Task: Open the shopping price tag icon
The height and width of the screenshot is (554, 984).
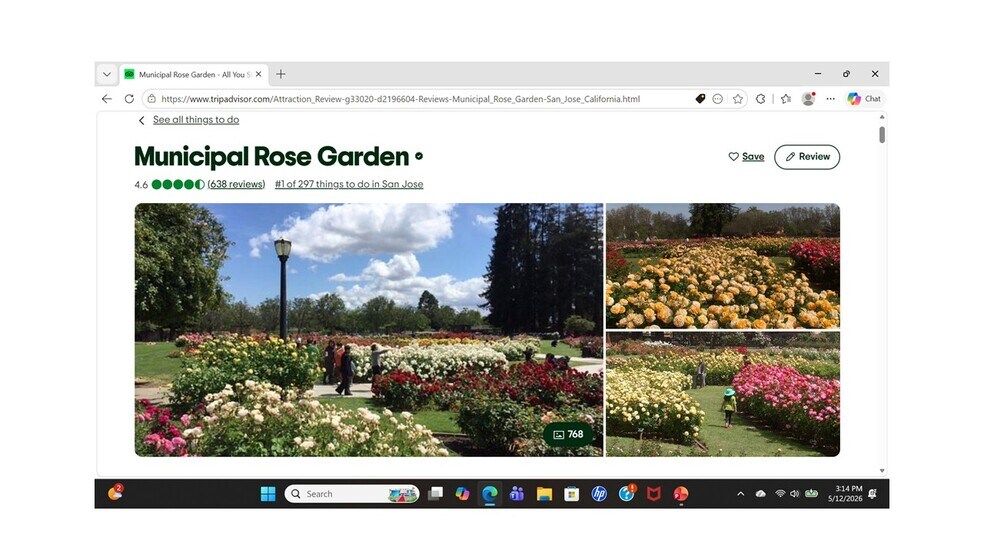Action: (700, 99)
